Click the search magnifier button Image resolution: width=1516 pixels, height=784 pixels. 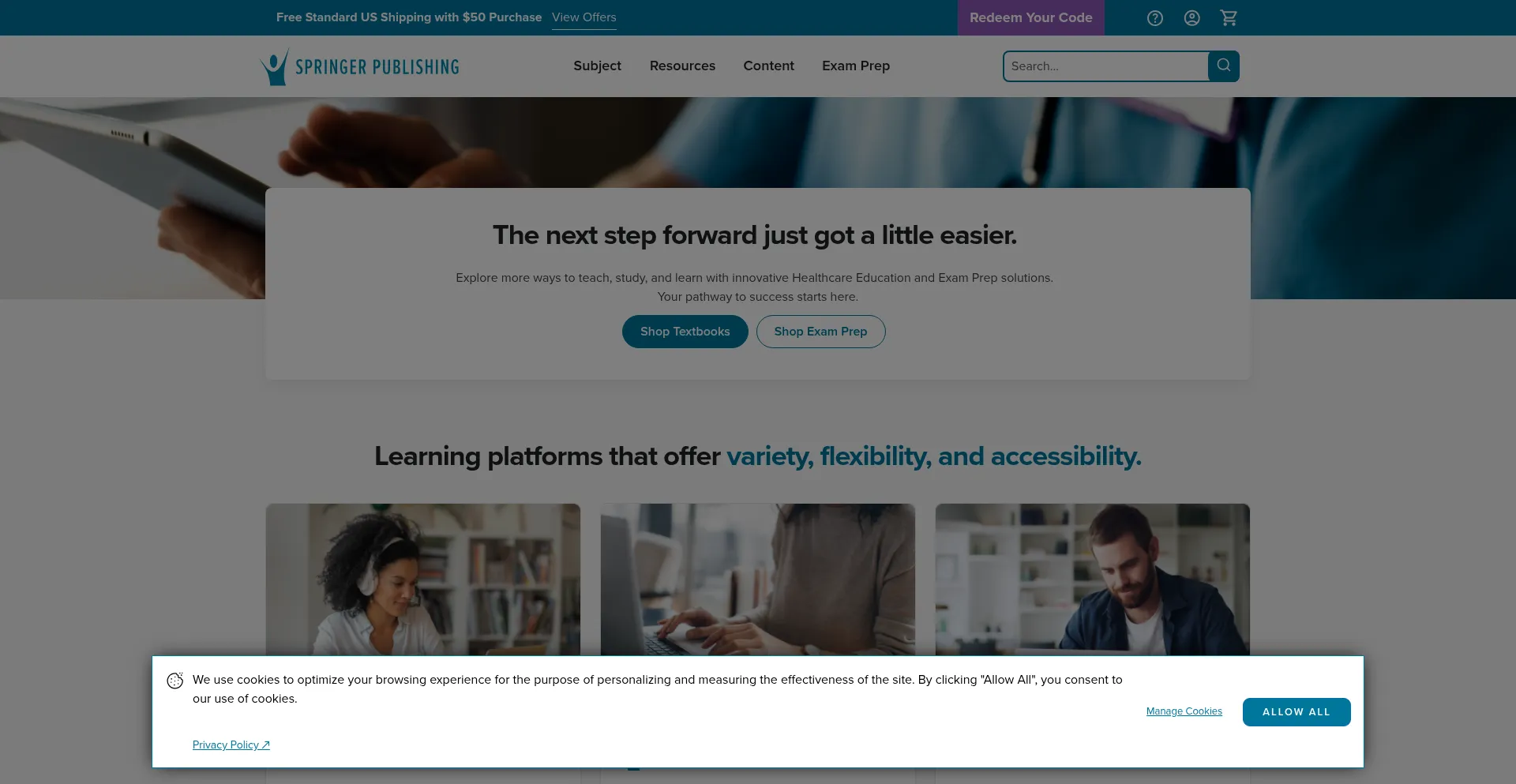point(1224,66)
